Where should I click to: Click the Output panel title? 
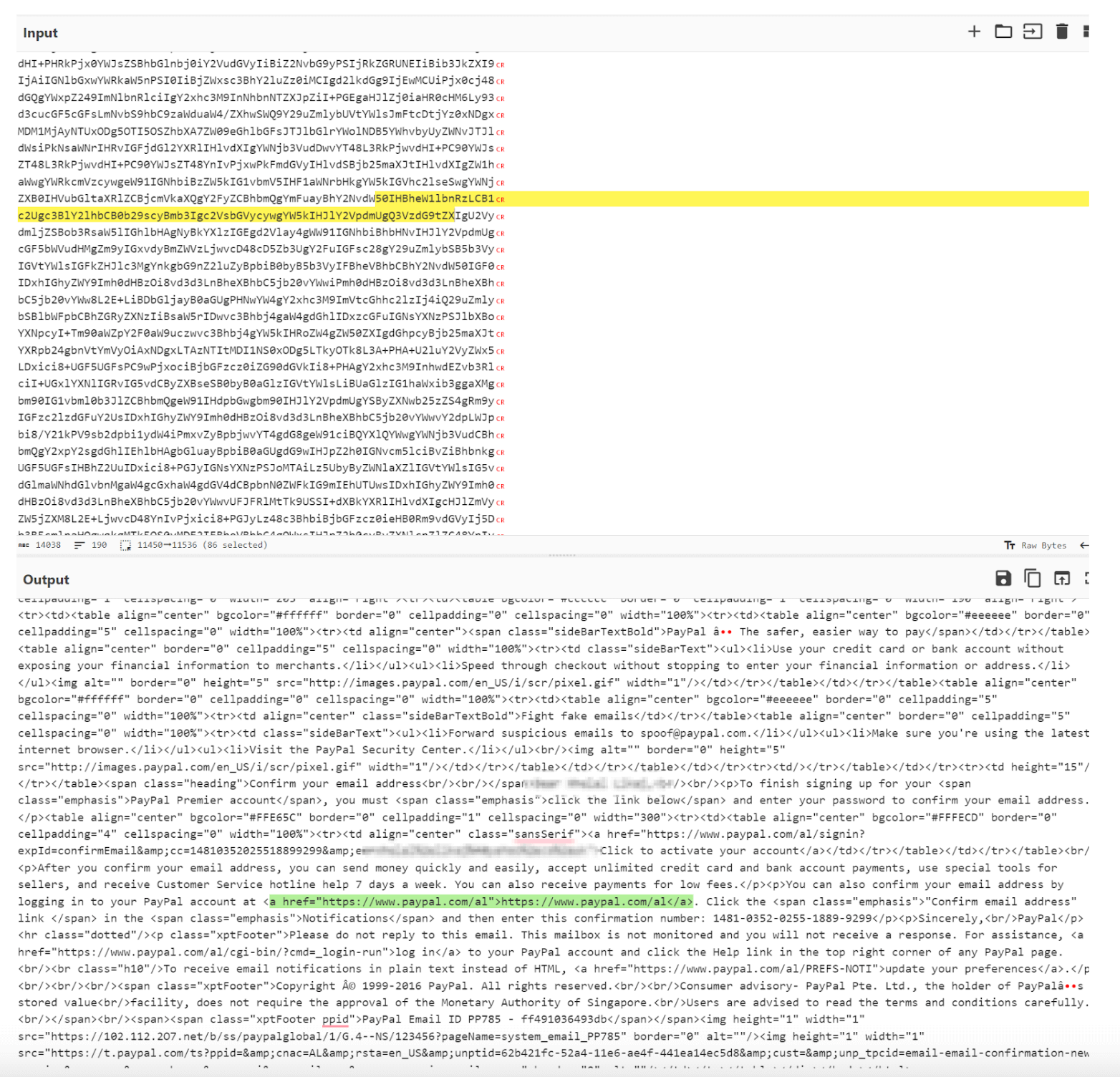pyautogui.click(x=46, y=580)
